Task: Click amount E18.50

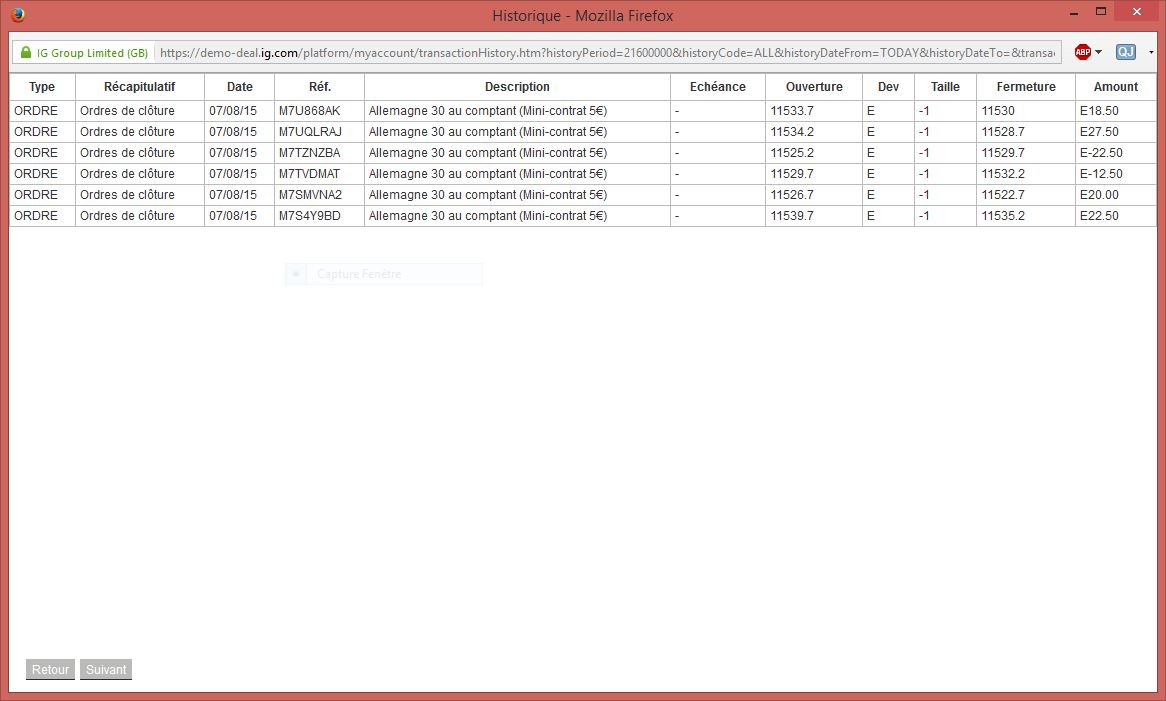Action: 1099,111
